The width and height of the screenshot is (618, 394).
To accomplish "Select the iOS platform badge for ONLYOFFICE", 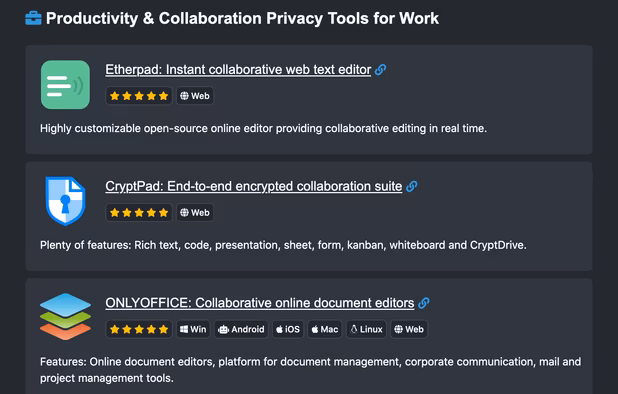I will [288, 329].
